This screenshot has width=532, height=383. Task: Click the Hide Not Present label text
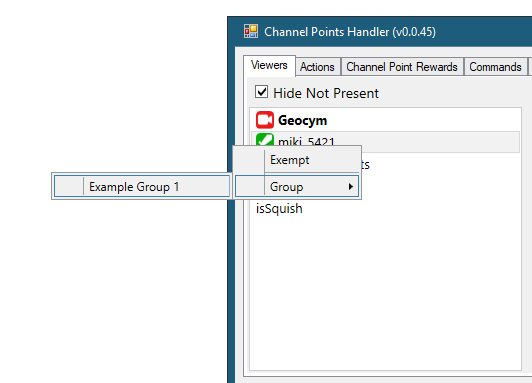tap(326, 93)
